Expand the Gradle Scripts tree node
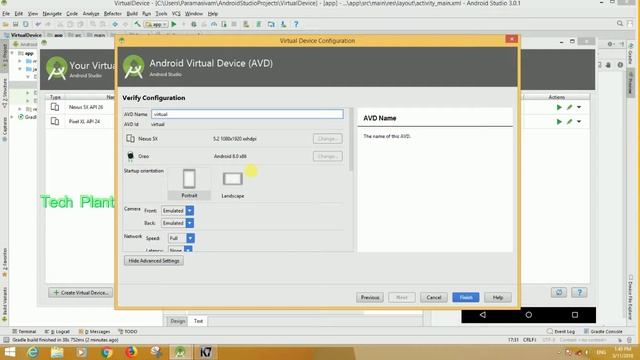 click(x=13, y=117)
